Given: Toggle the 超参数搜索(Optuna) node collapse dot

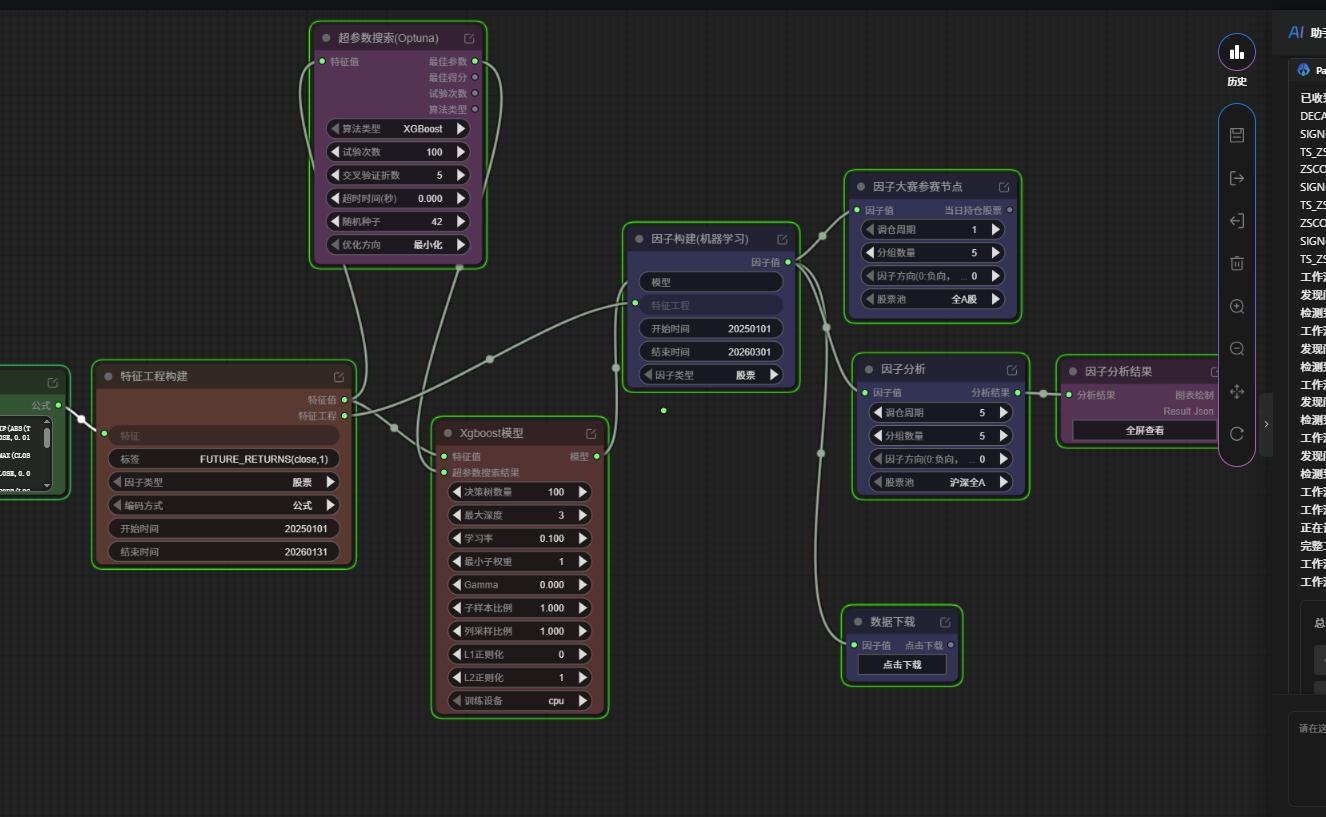Looking at the screenshot, I should [326, 38].
